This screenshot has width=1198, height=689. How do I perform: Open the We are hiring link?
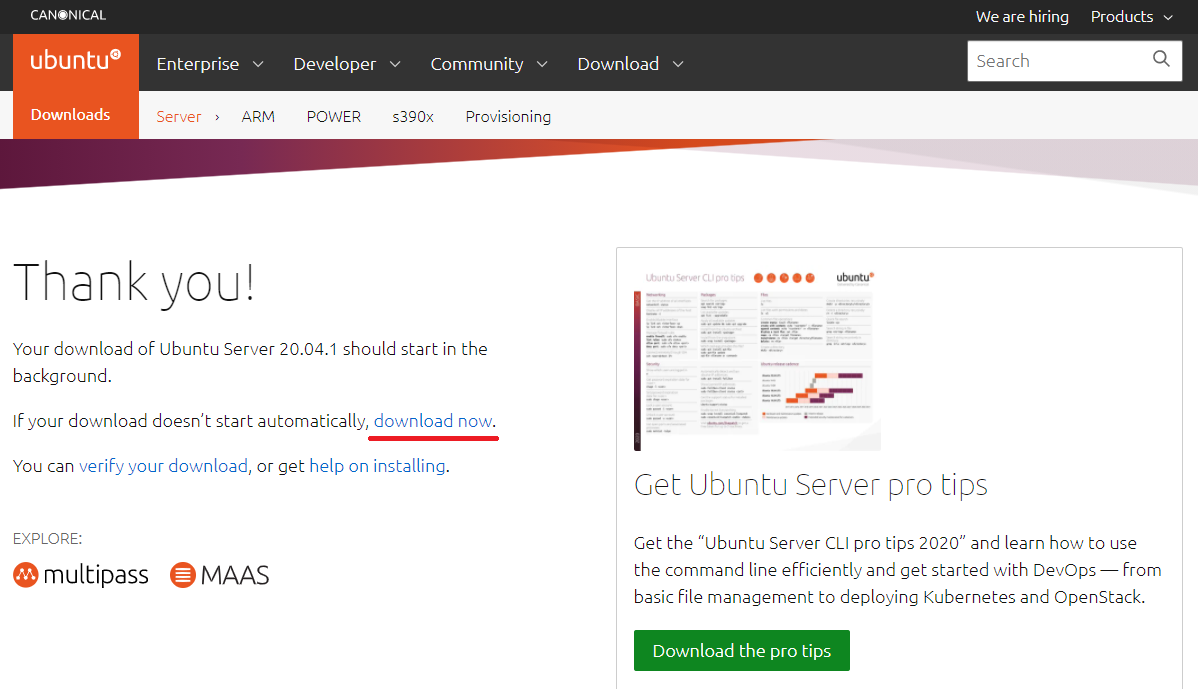[x=1022, y=17]
